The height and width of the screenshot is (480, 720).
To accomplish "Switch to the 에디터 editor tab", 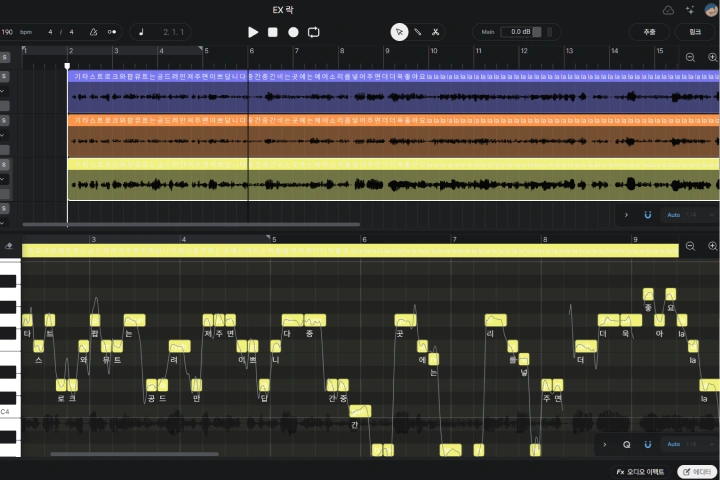I will pyautogui.click(x=697, y=472).
